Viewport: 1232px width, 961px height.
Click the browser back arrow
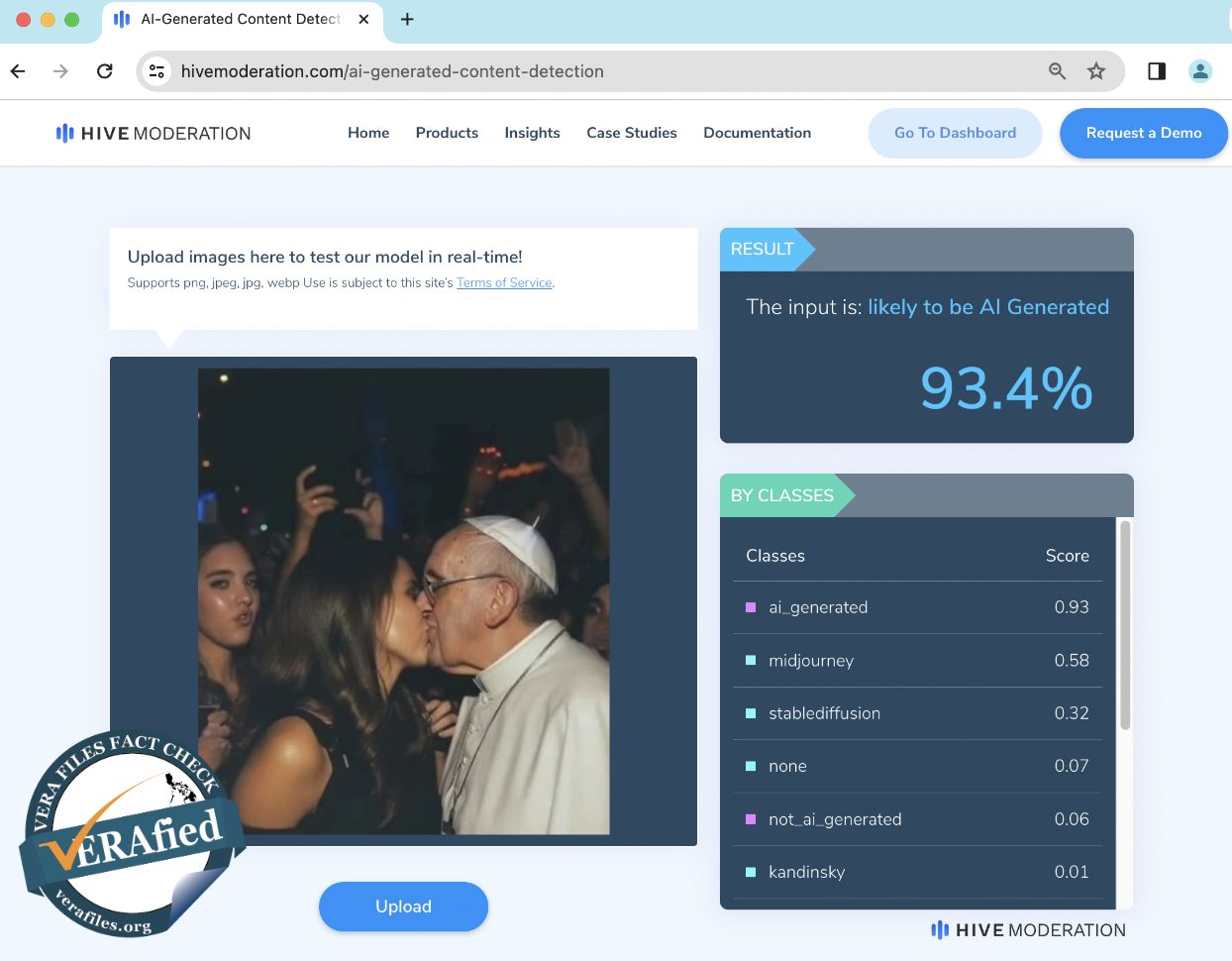pos(20,71)
